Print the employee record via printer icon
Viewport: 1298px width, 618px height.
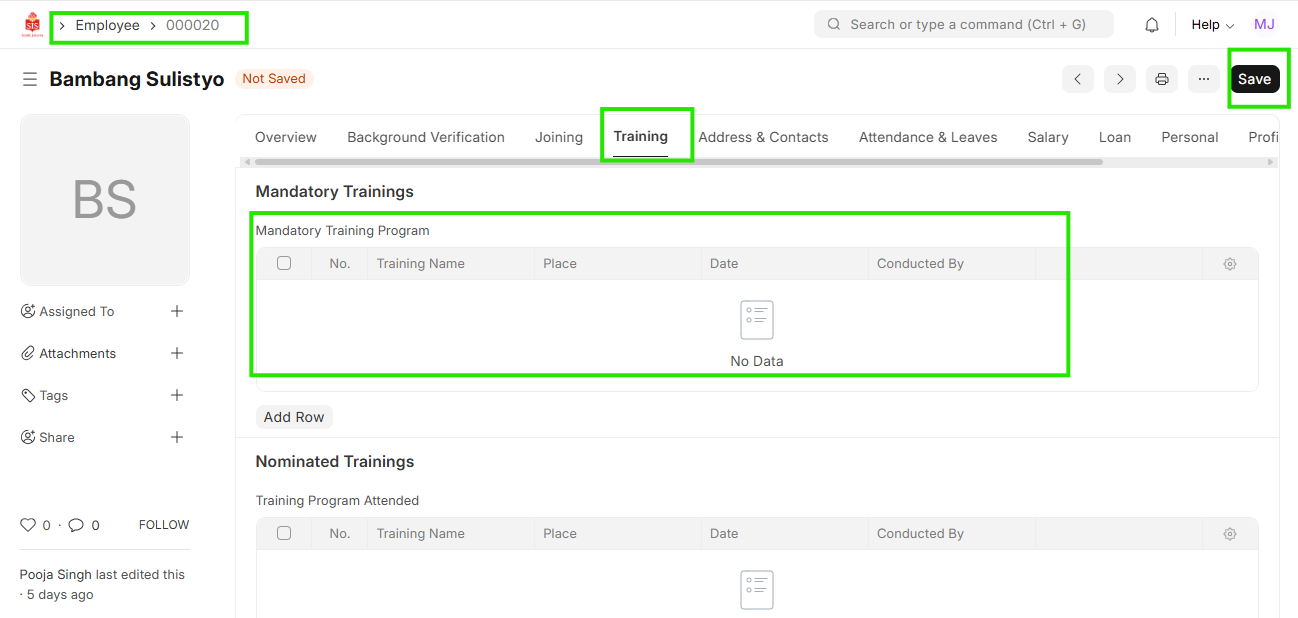1161,79
